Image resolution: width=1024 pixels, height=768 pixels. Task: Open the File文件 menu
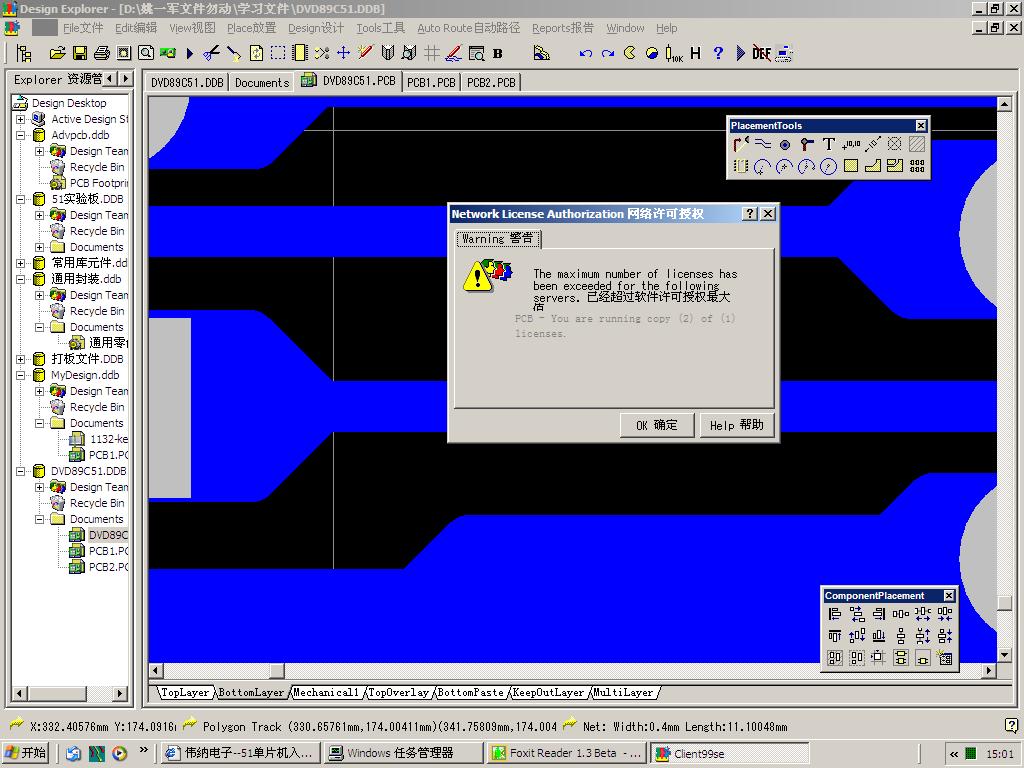pos(83,28)
